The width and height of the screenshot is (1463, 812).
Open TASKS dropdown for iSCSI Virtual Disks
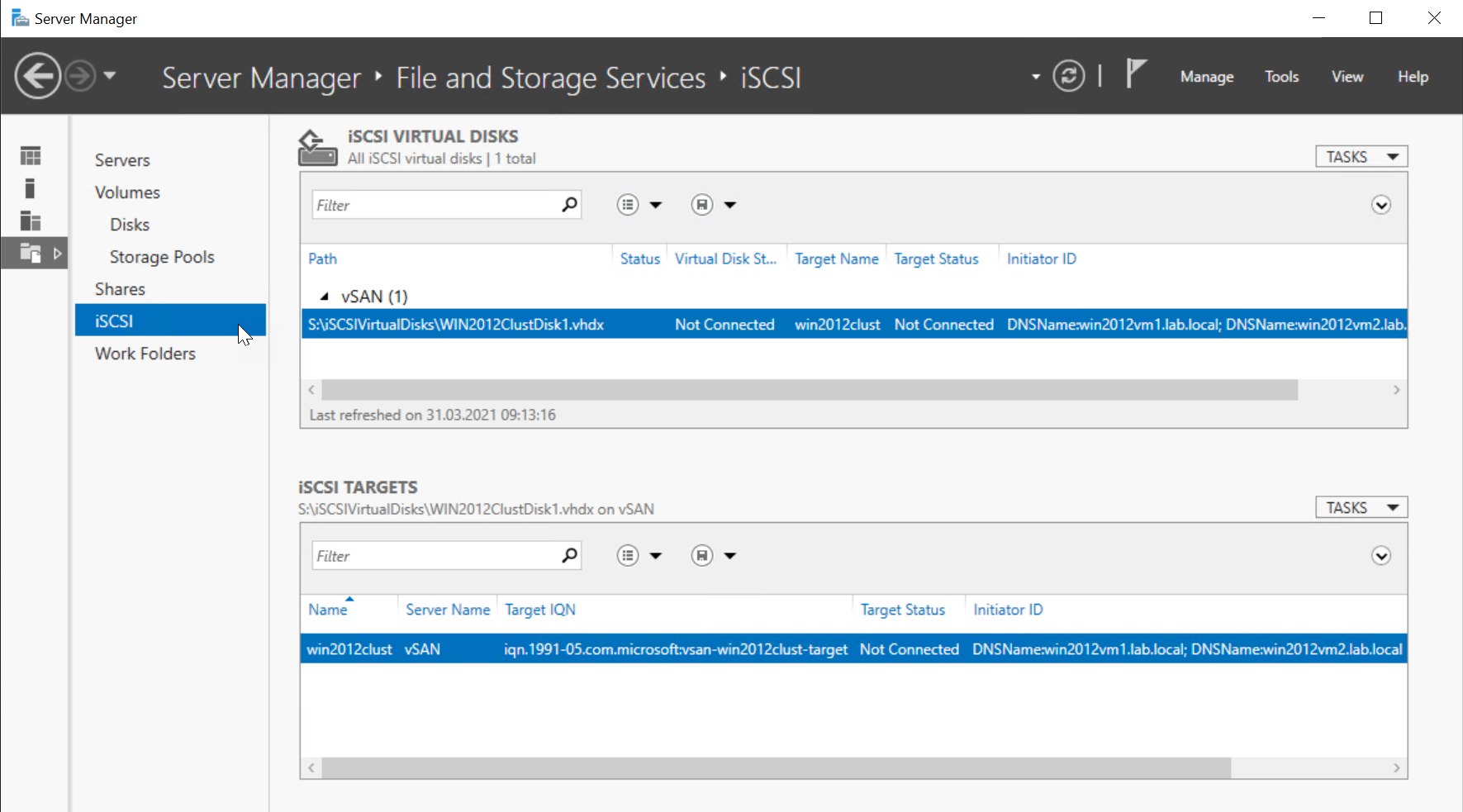click(1361, 157)
